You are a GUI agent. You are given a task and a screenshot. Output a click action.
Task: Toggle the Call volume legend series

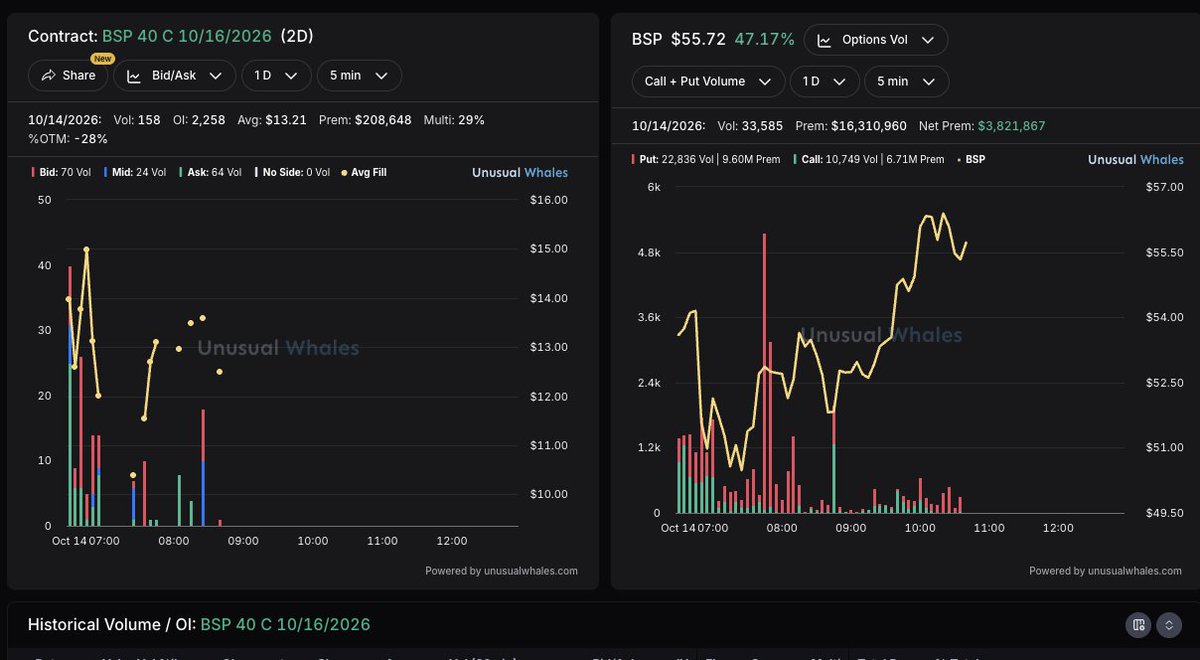click(x=868, y=159)
